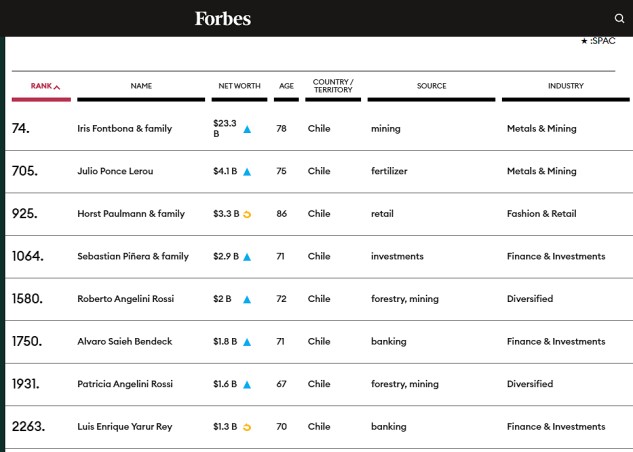Image resolution: width=633 pixels, height=452 pixels.
Task: Select the Country / Territory header
Action: click(333, 86)
